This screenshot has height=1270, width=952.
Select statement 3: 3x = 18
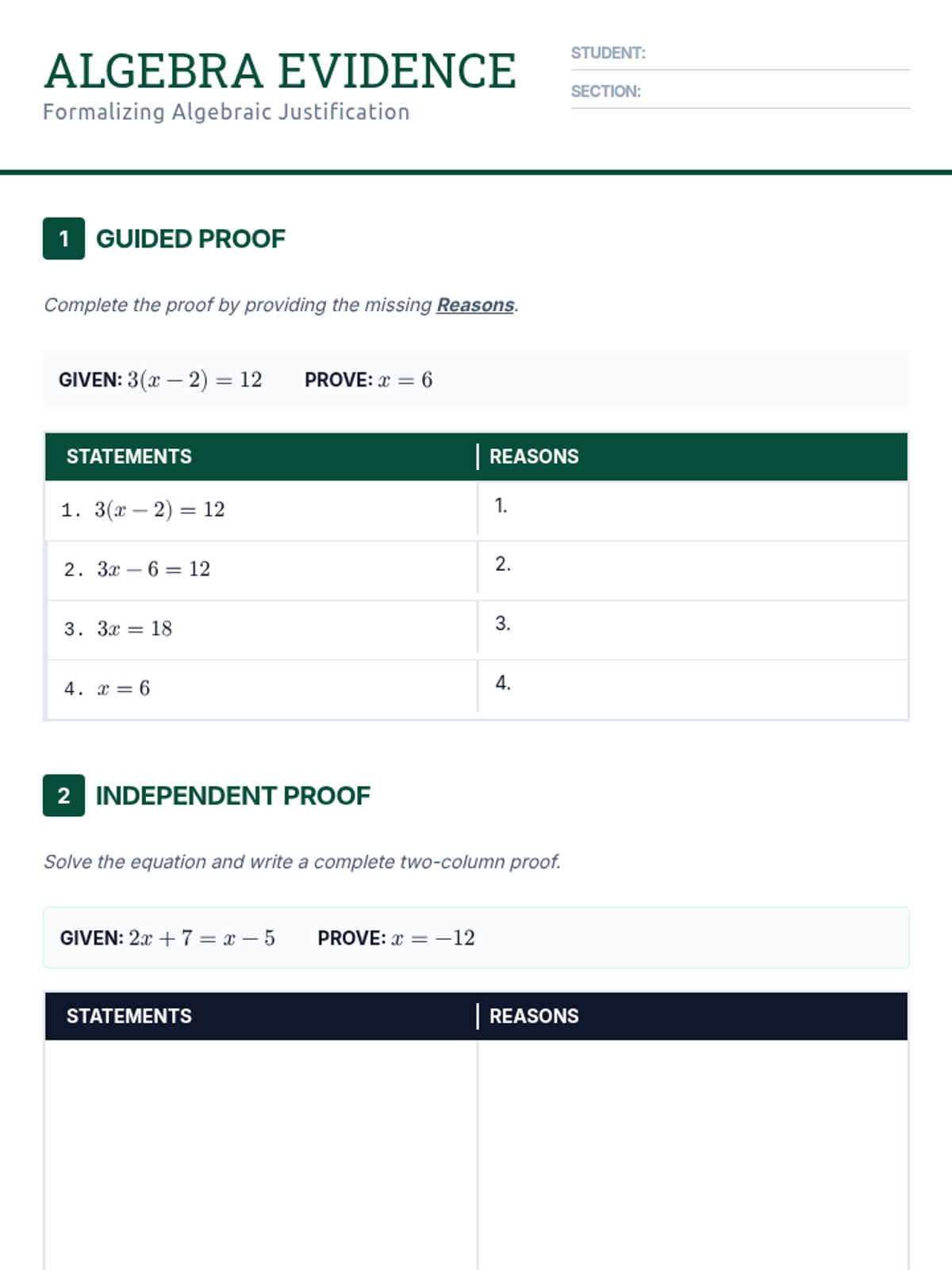click(x=134, y=629)
